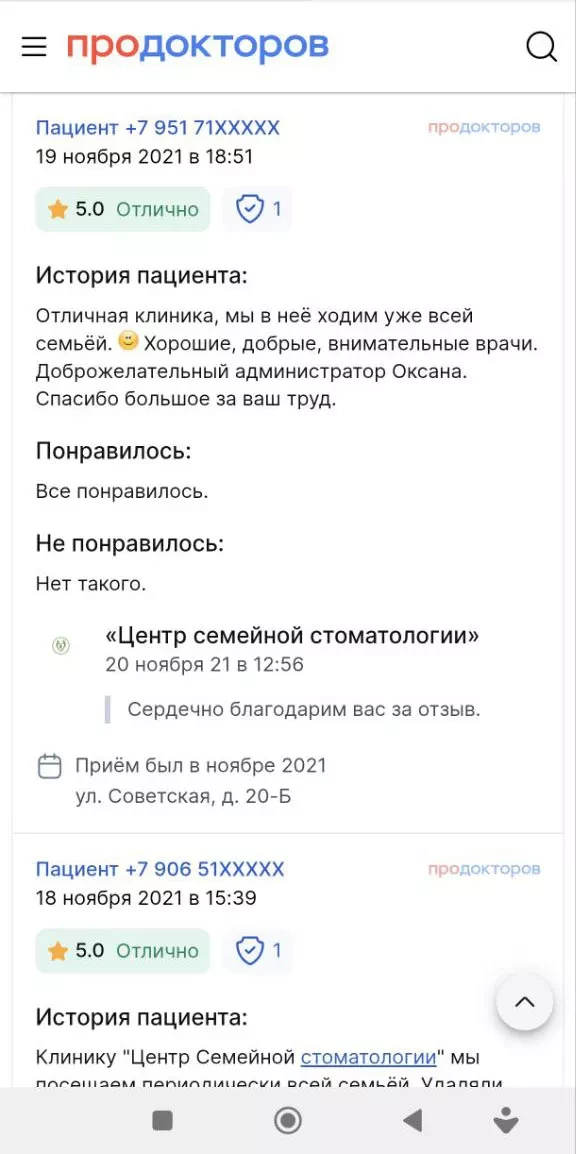This screenshot has height=1154, width=576.
Task: Open patient +7 951 71XXXXX profile
Action: tap(158, 127)
